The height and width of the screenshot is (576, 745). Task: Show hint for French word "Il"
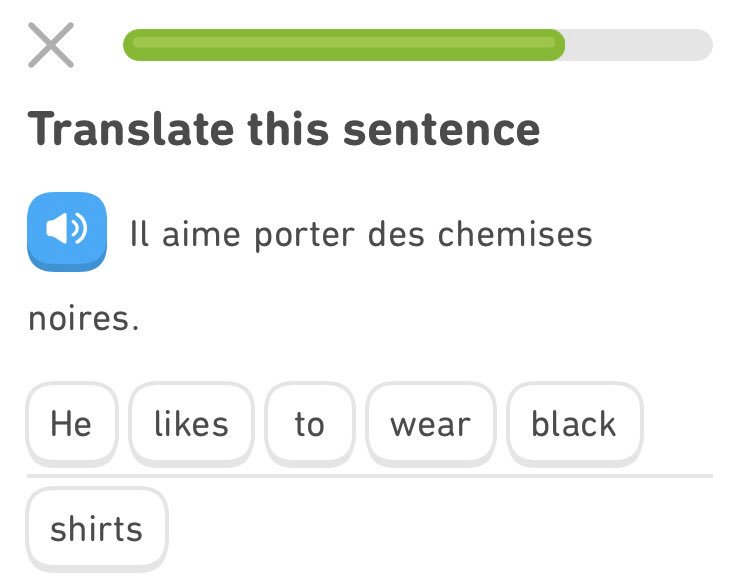(x=139, y=234)
